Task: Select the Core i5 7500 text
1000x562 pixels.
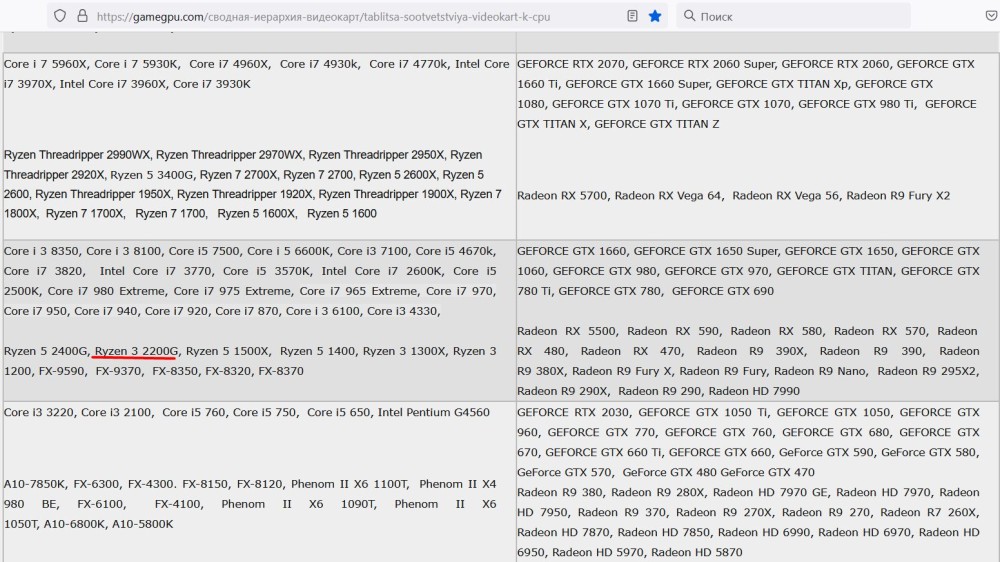Action: (204, 251)
